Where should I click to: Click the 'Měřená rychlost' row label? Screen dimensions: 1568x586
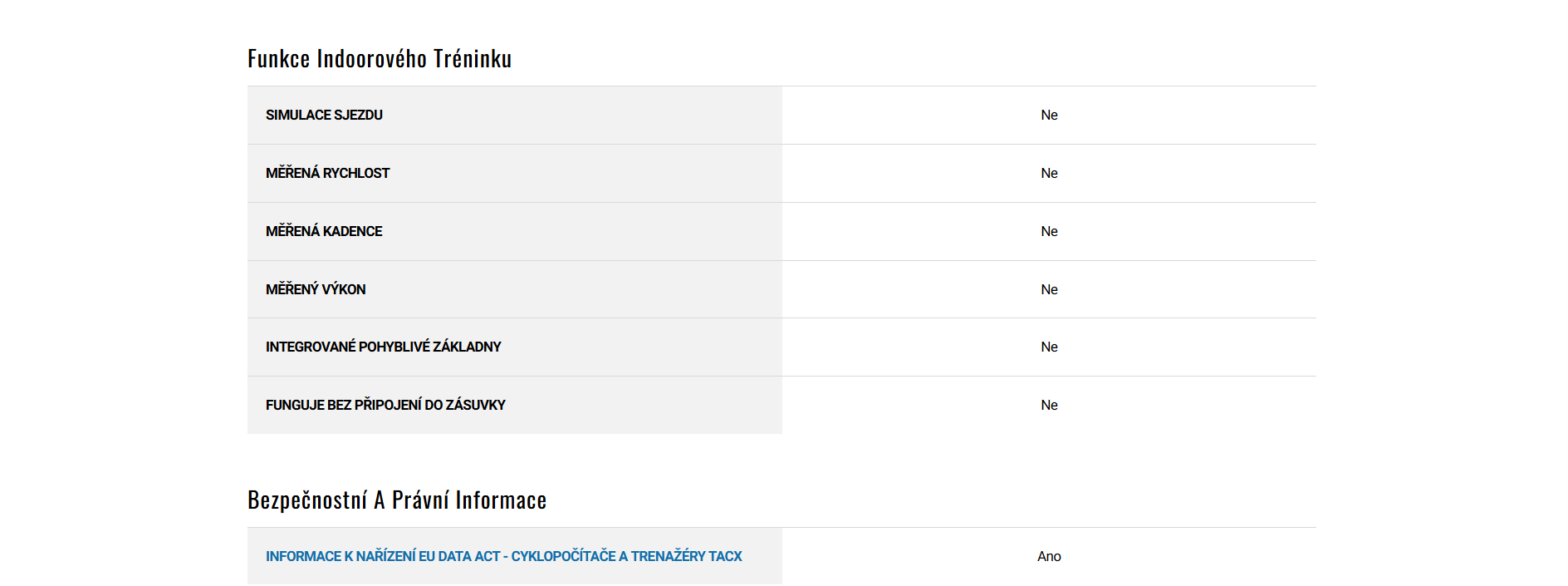point(327,173)
